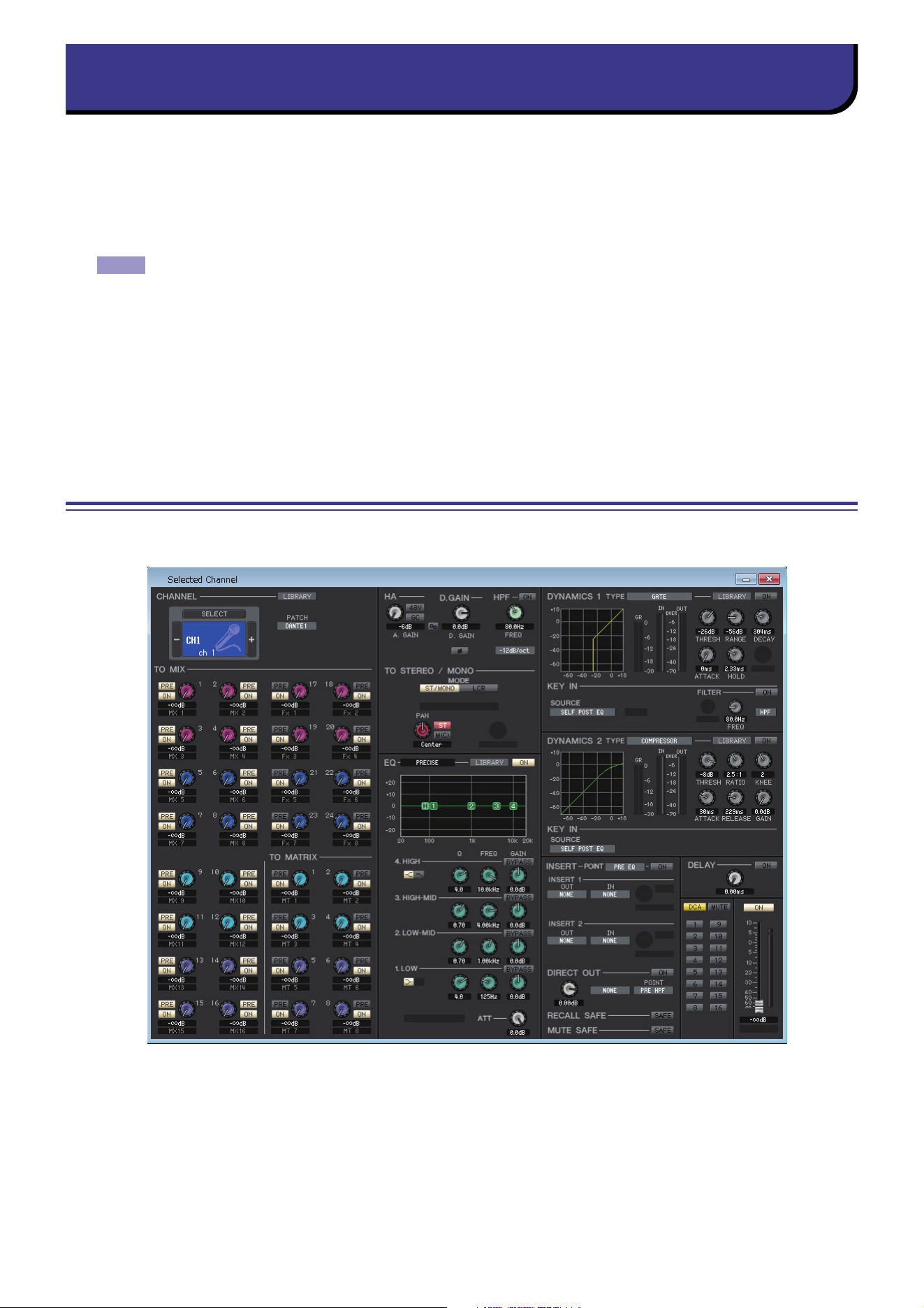
Task: Open Dynamics 2 key-in SELF POST EQ source
Action: (x=582, y=849)
